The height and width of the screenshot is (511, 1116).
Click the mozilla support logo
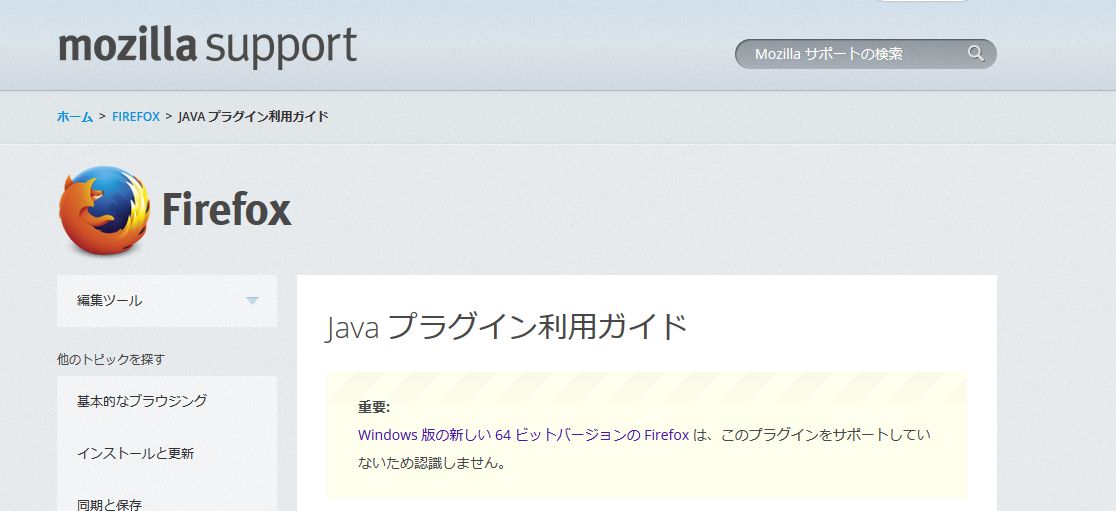pos(207,46)
